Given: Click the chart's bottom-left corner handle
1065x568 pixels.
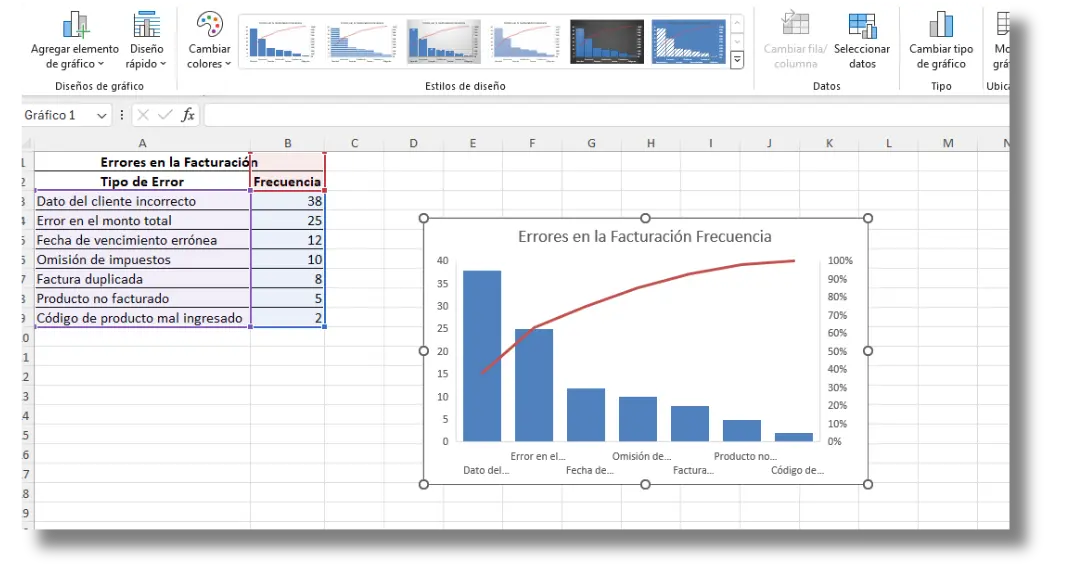Looking at the screenshot, I should tap(424, 484).
